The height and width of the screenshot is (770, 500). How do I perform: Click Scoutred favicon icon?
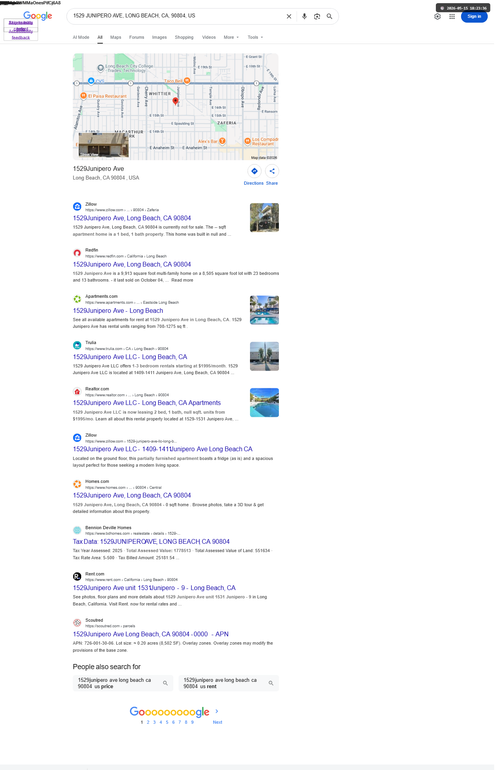[77, 623]
